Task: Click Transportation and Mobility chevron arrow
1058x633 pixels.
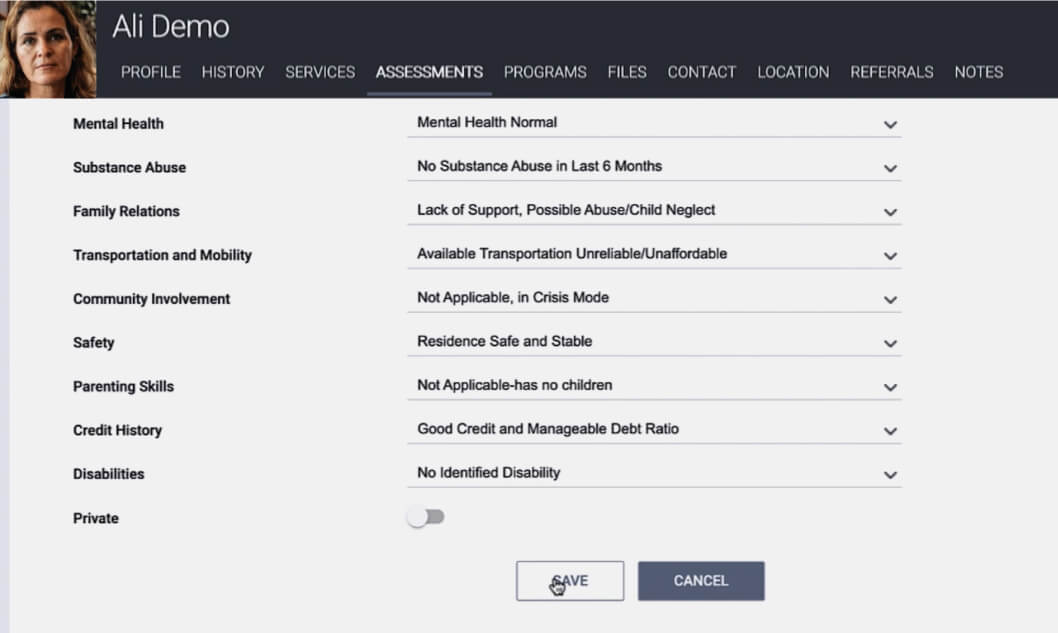Action: [x=890, y=256]
